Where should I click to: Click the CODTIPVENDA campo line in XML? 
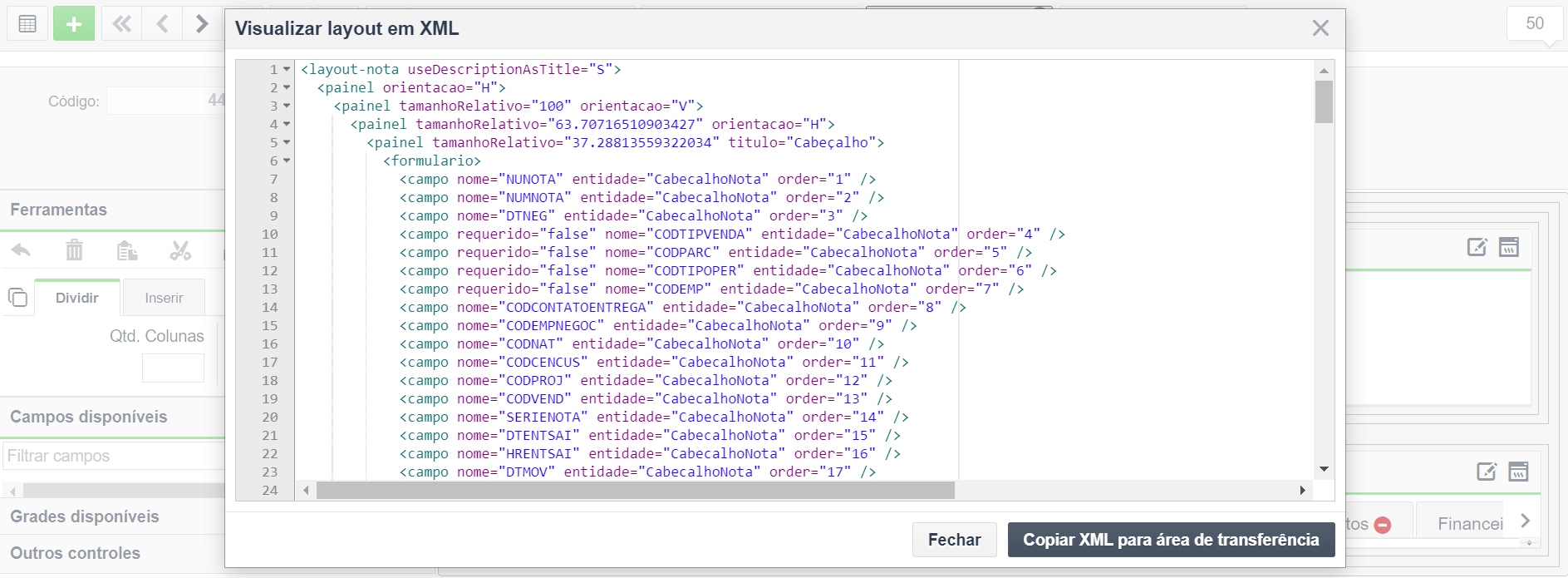(x=732, y=234)
